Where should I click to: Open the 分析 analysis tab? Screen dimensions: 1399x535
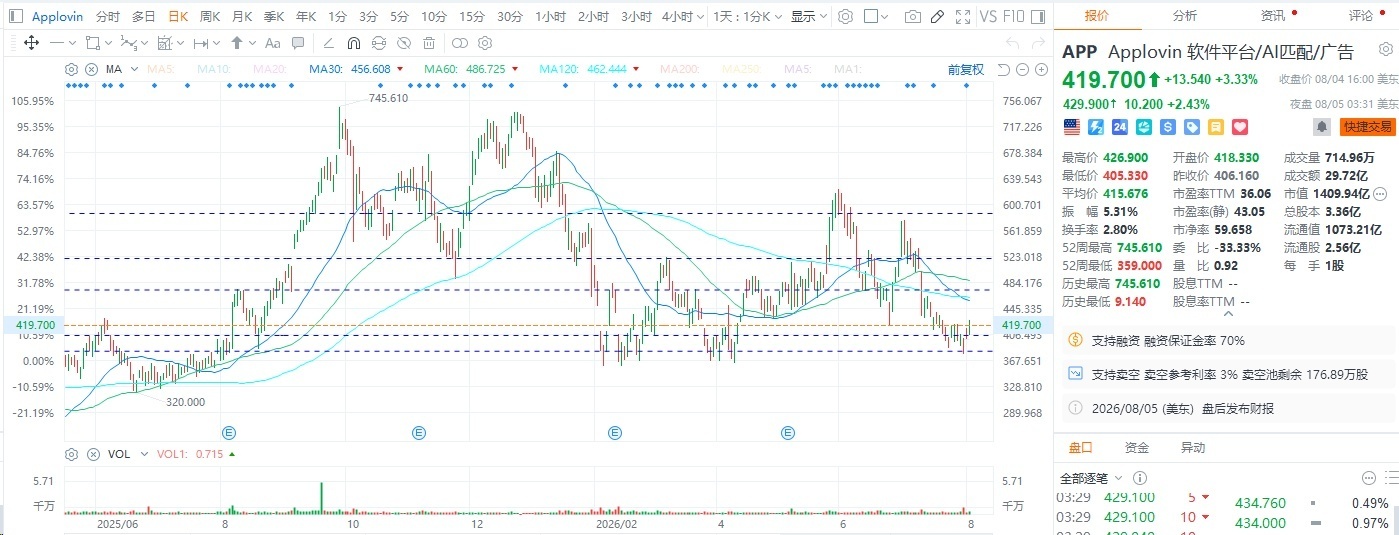click(x=1184, y=15)
